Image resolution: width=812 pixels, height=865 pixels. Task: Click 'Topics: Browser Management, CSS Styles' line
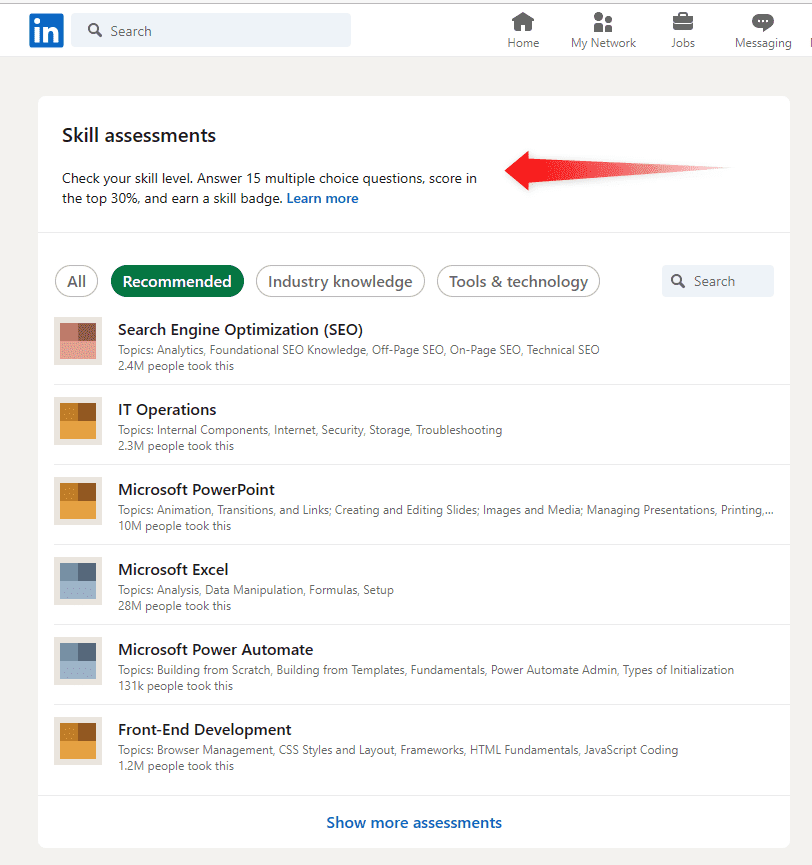[398, 750]
